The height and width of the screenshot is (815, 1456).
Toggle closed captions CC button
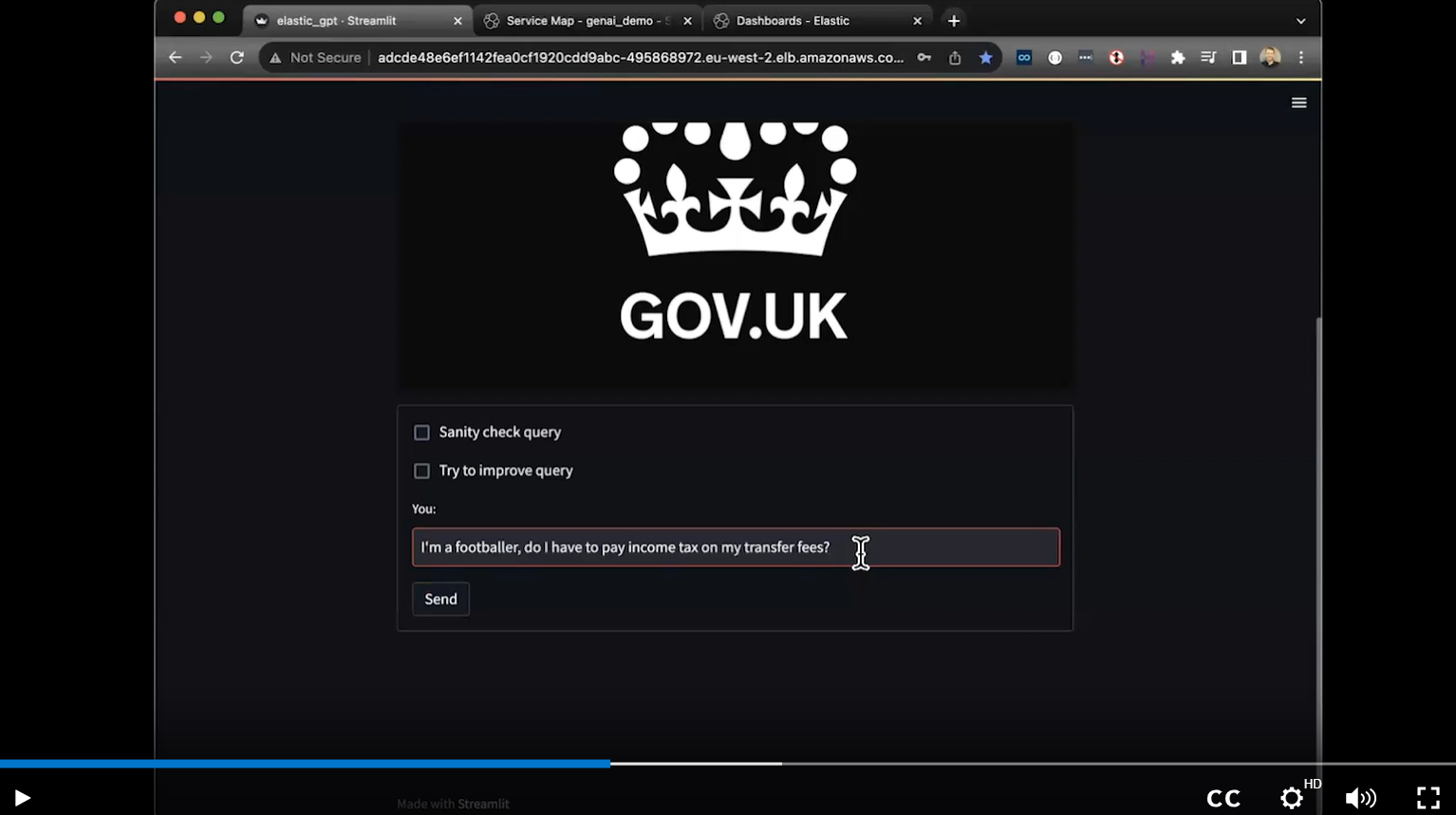coord(1223,799)
